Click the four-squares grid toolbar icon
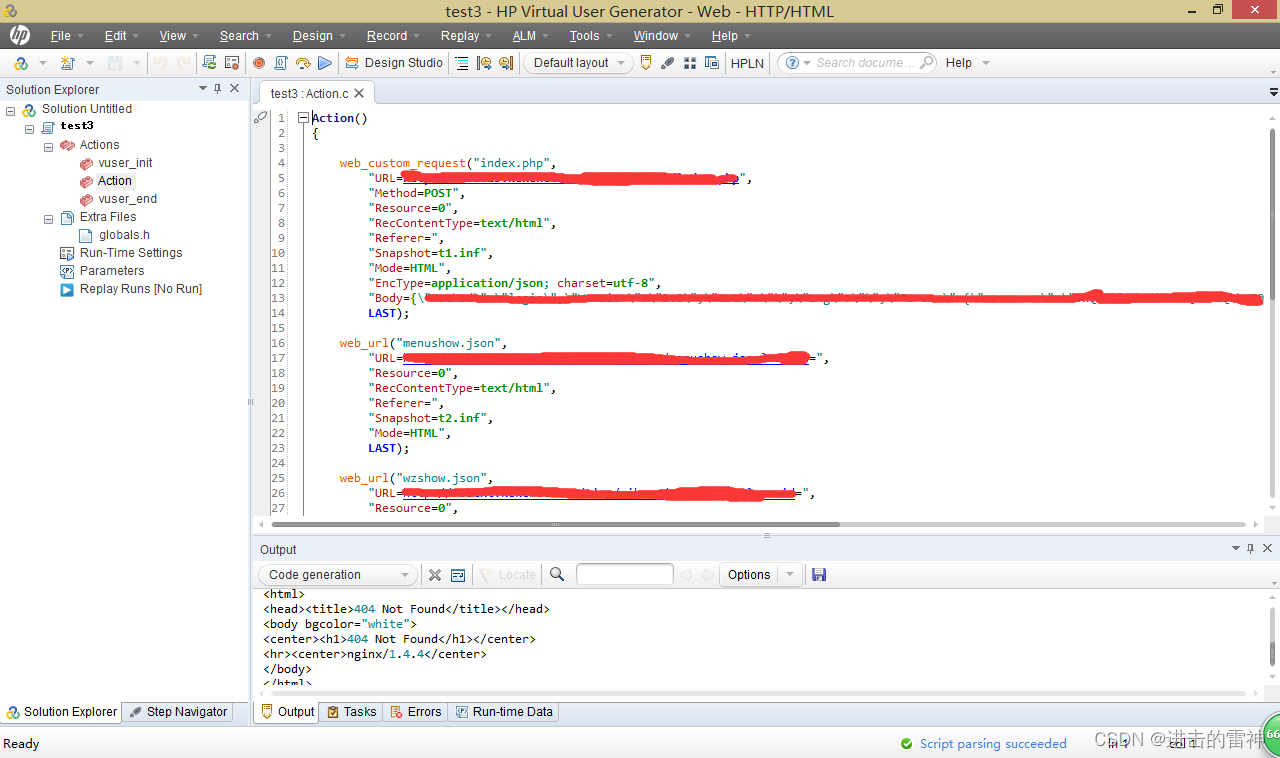 [x=690, y=63]
